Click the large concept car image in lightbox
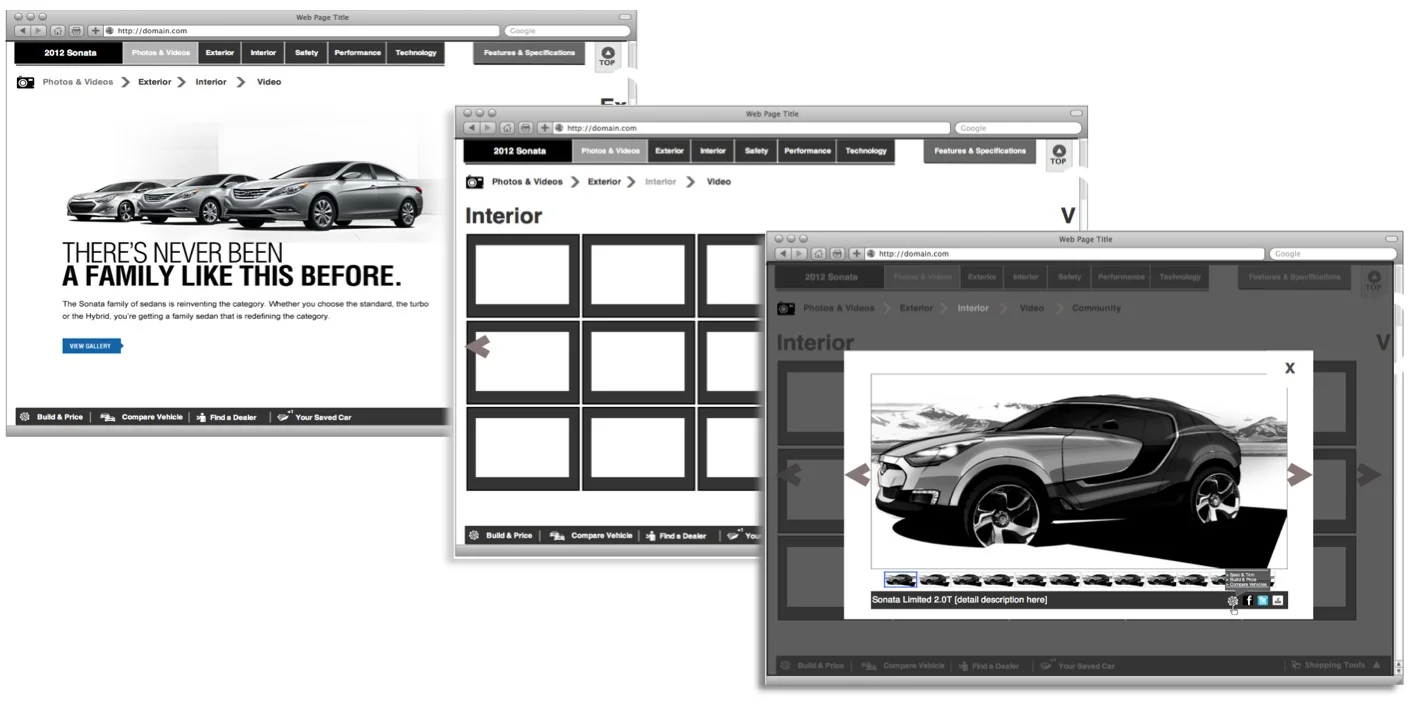This screenshot has width=1412, height=703. tap(1078, 472)
